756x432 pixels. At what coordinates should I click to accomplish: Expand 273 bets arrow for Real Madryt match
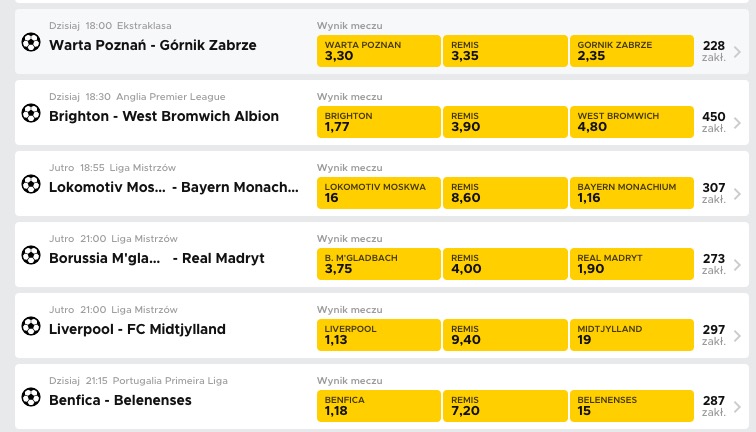pyautogui.click(x=737, y=265)
